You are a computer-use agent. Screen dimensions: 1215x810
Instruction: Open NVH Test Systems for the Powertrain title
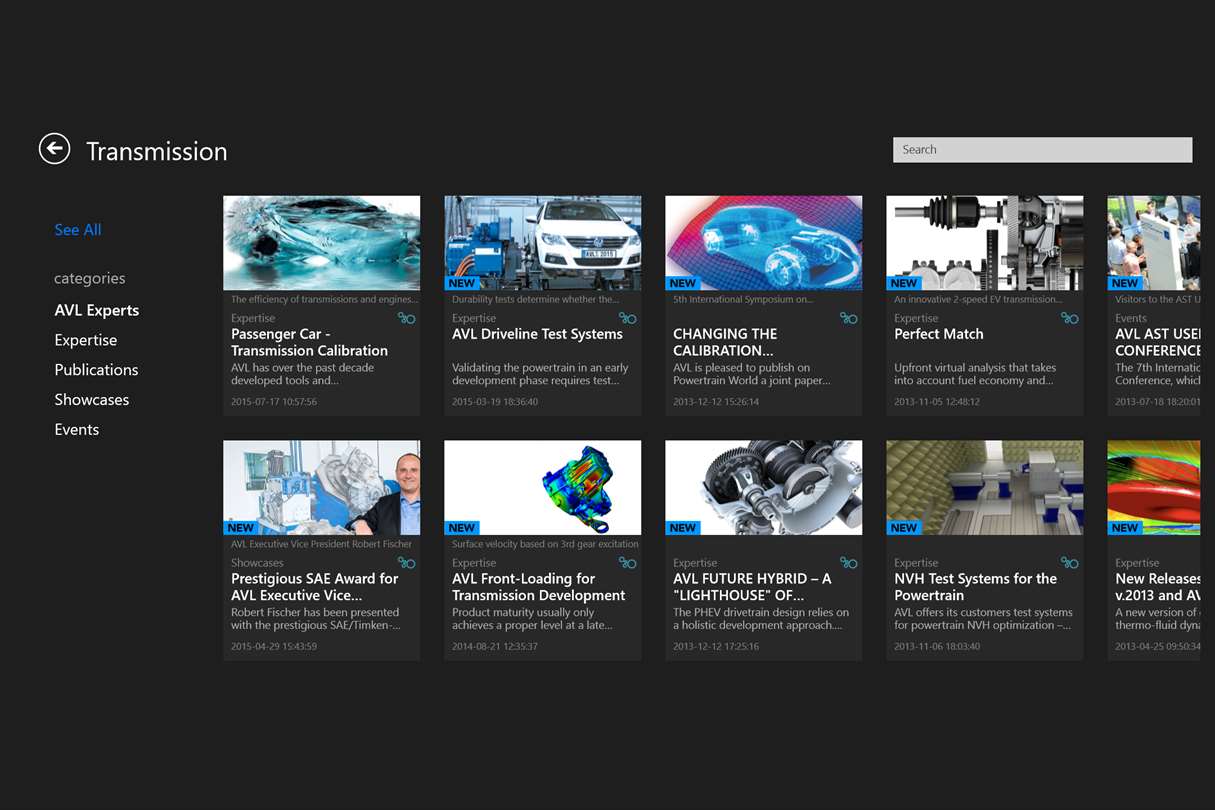[x=975, y=587]
